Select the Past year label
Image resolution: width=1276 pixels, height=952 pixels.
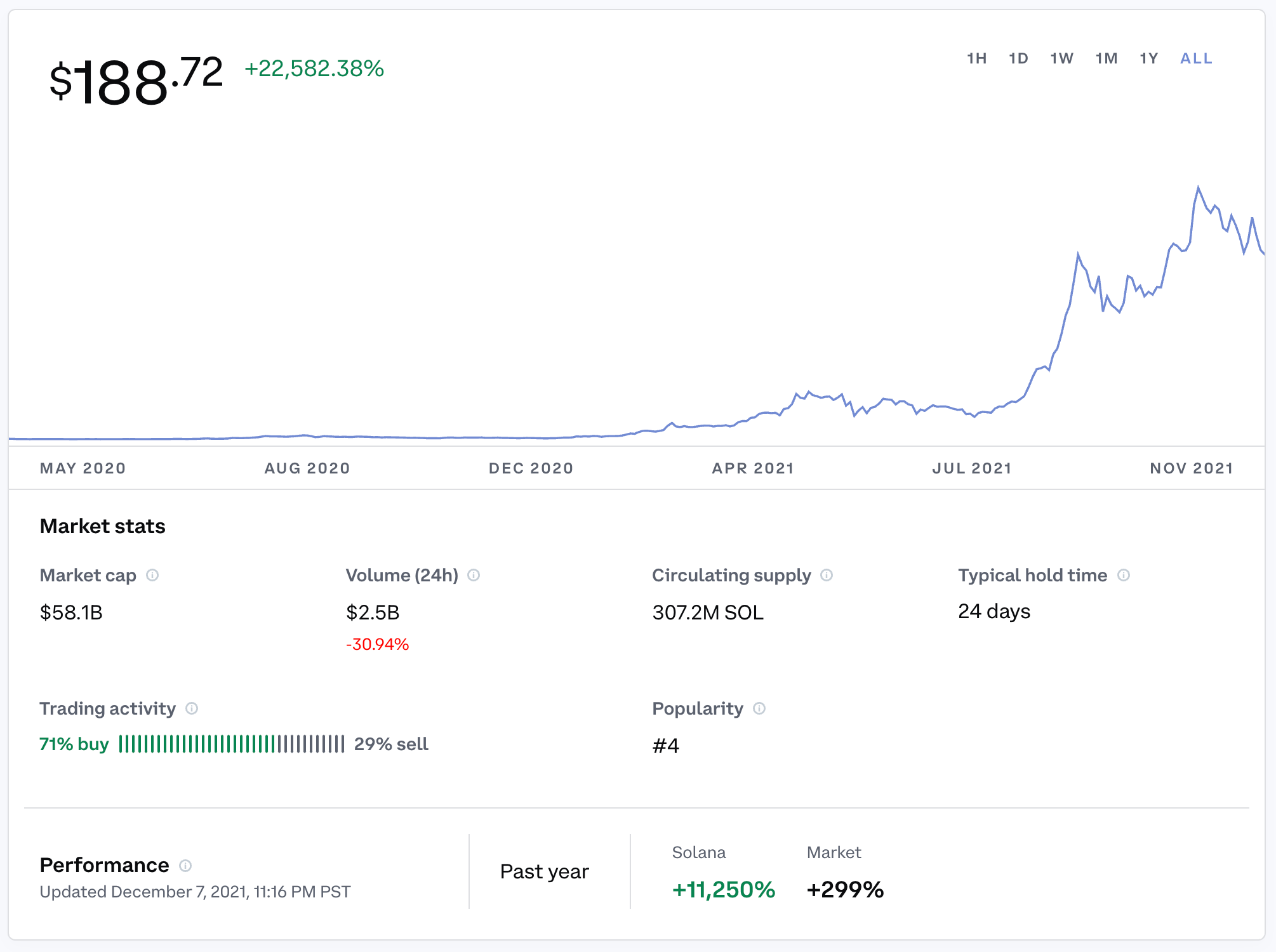(545, 871)
